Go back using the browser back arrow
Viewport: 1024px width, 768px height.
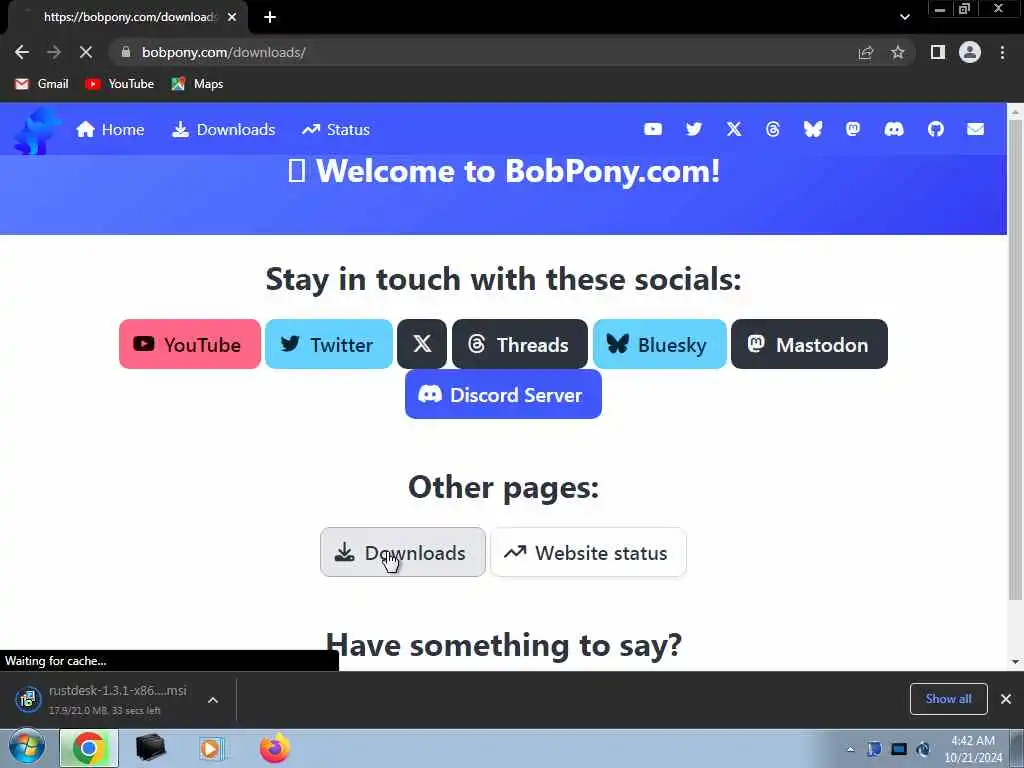[22, 52]
